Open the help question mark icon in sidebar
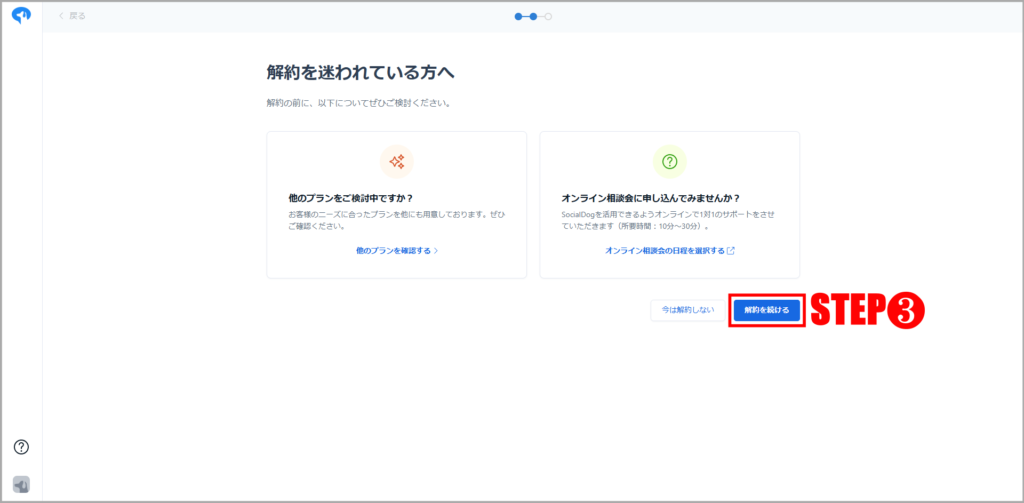 pos(22,447)
